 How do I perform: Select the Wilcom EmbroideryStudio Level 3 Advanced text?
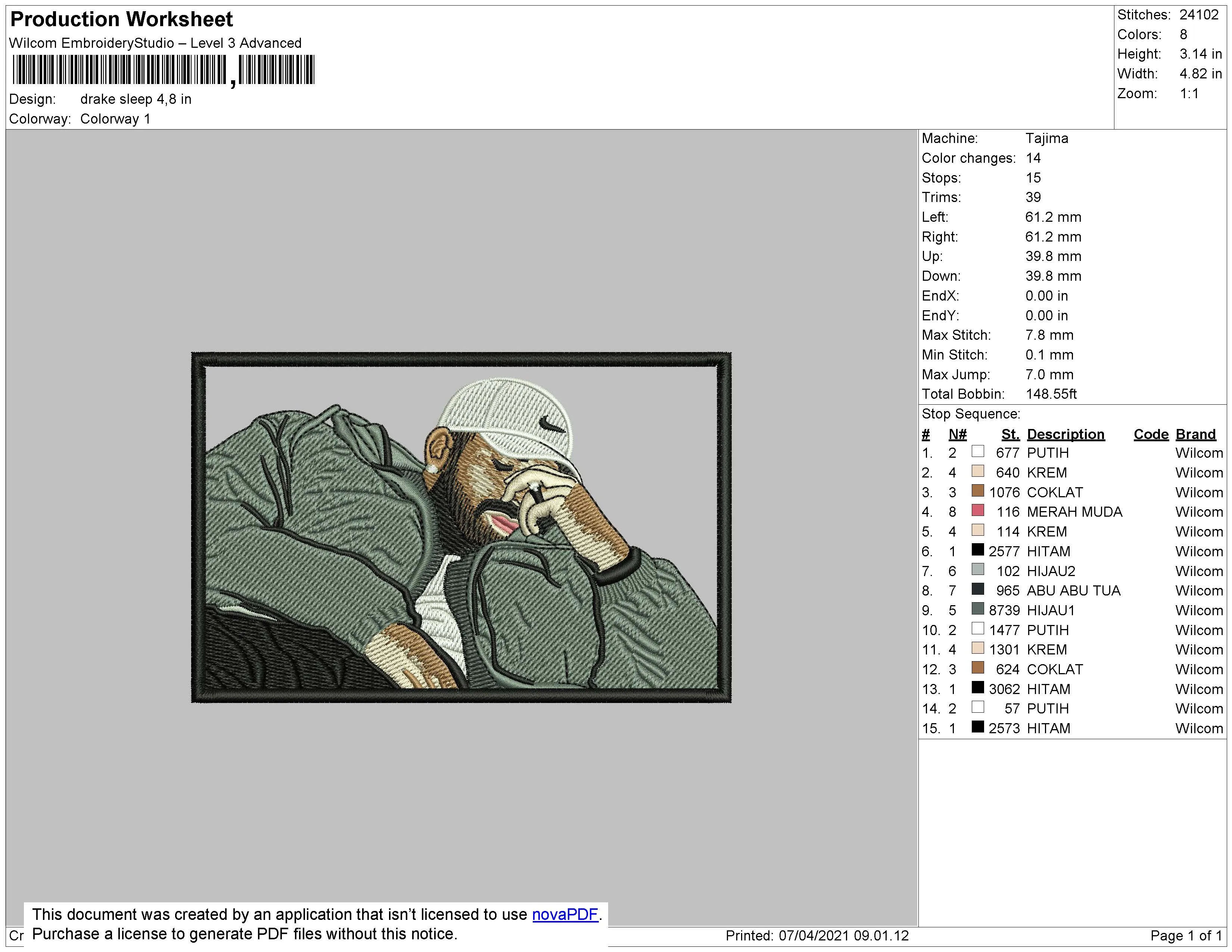(x=155, y=43)
